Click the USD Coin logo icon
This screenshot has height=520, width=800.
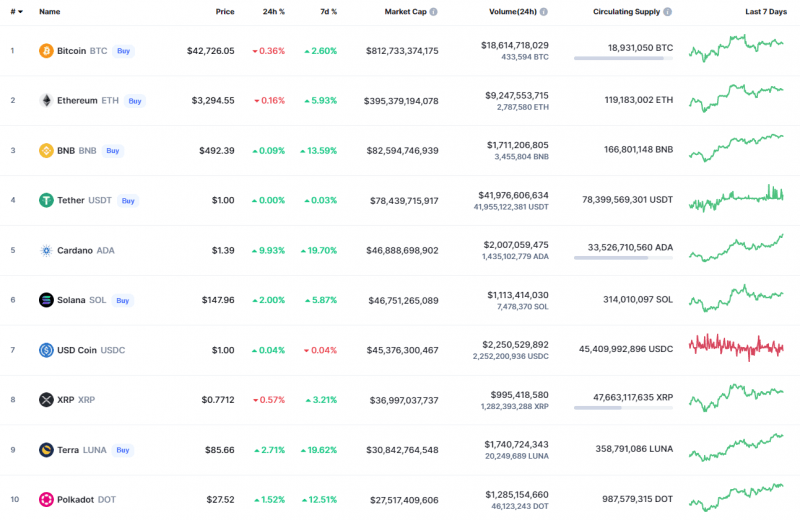(46, 350)
